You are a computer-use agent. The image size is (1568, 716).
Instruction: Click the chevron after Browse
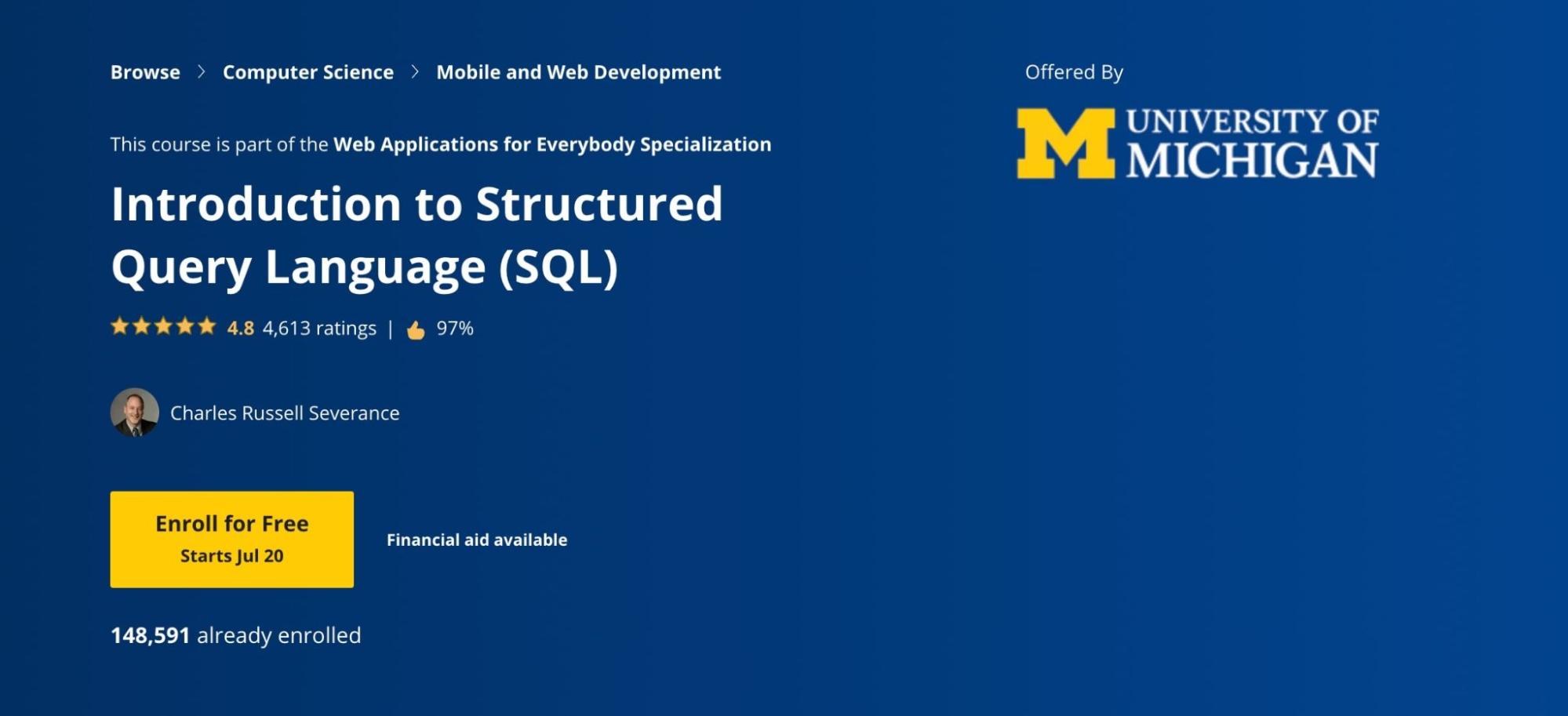(x=202, y=72)
